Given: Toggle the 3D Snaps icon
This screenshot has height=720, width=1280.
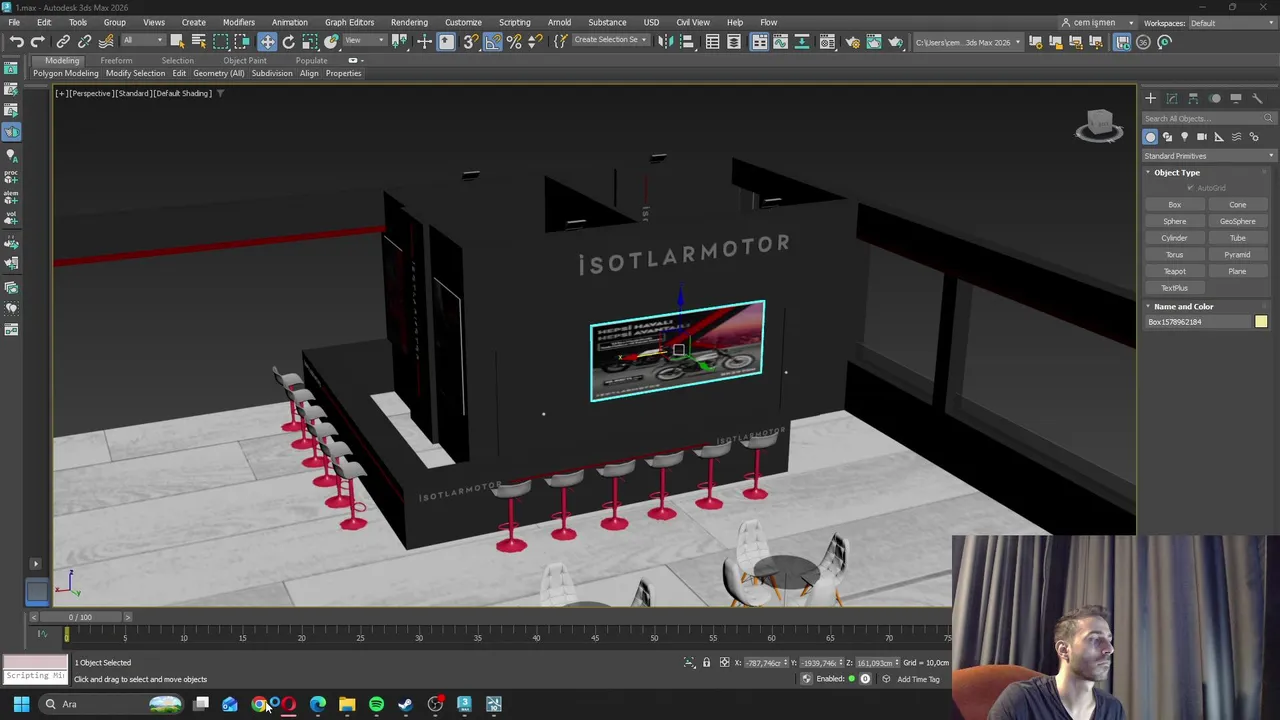Looking at the screenshot, I should pyautogui.click(x=470, y=41).
